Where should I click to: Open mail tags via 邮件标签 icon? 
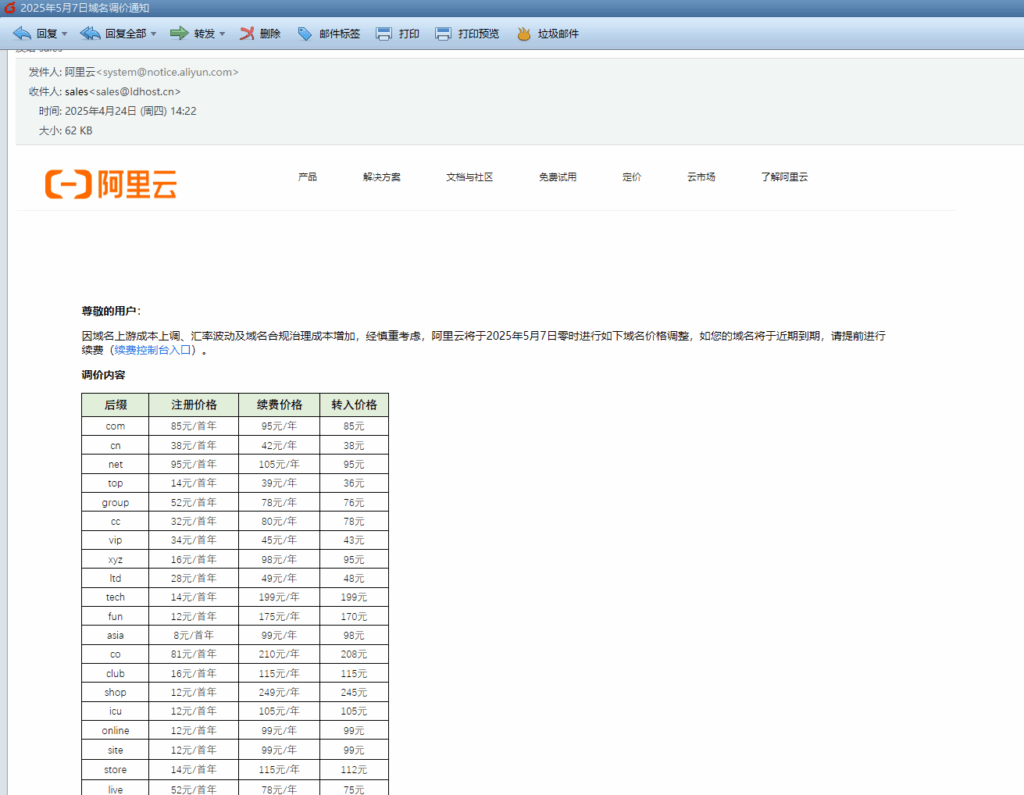pos(306,33)
